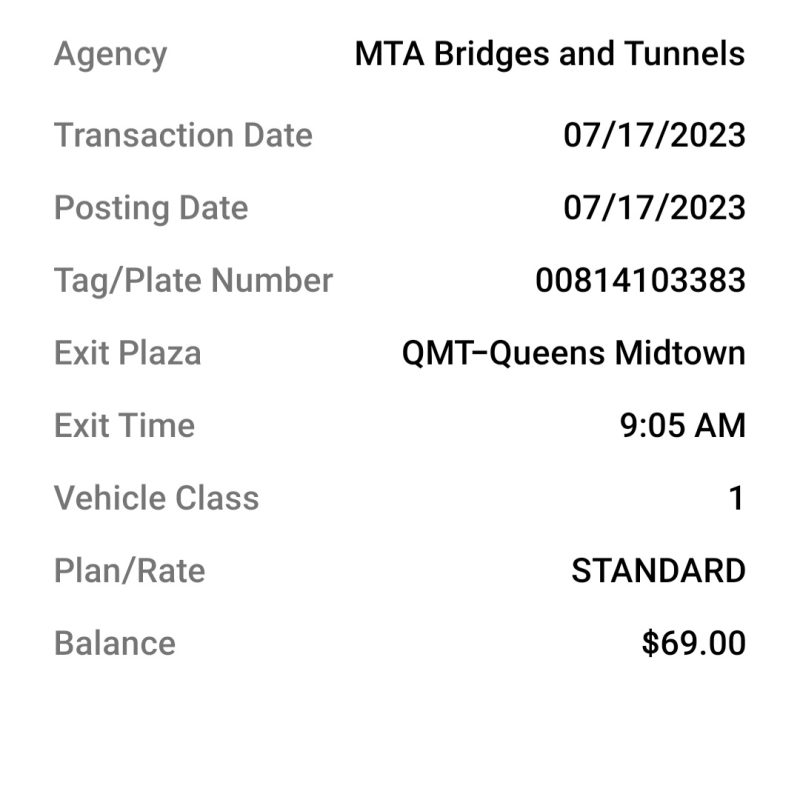Click the QMT-Queens Midtown value
The image size is (800, 800).
pos(574,353)
